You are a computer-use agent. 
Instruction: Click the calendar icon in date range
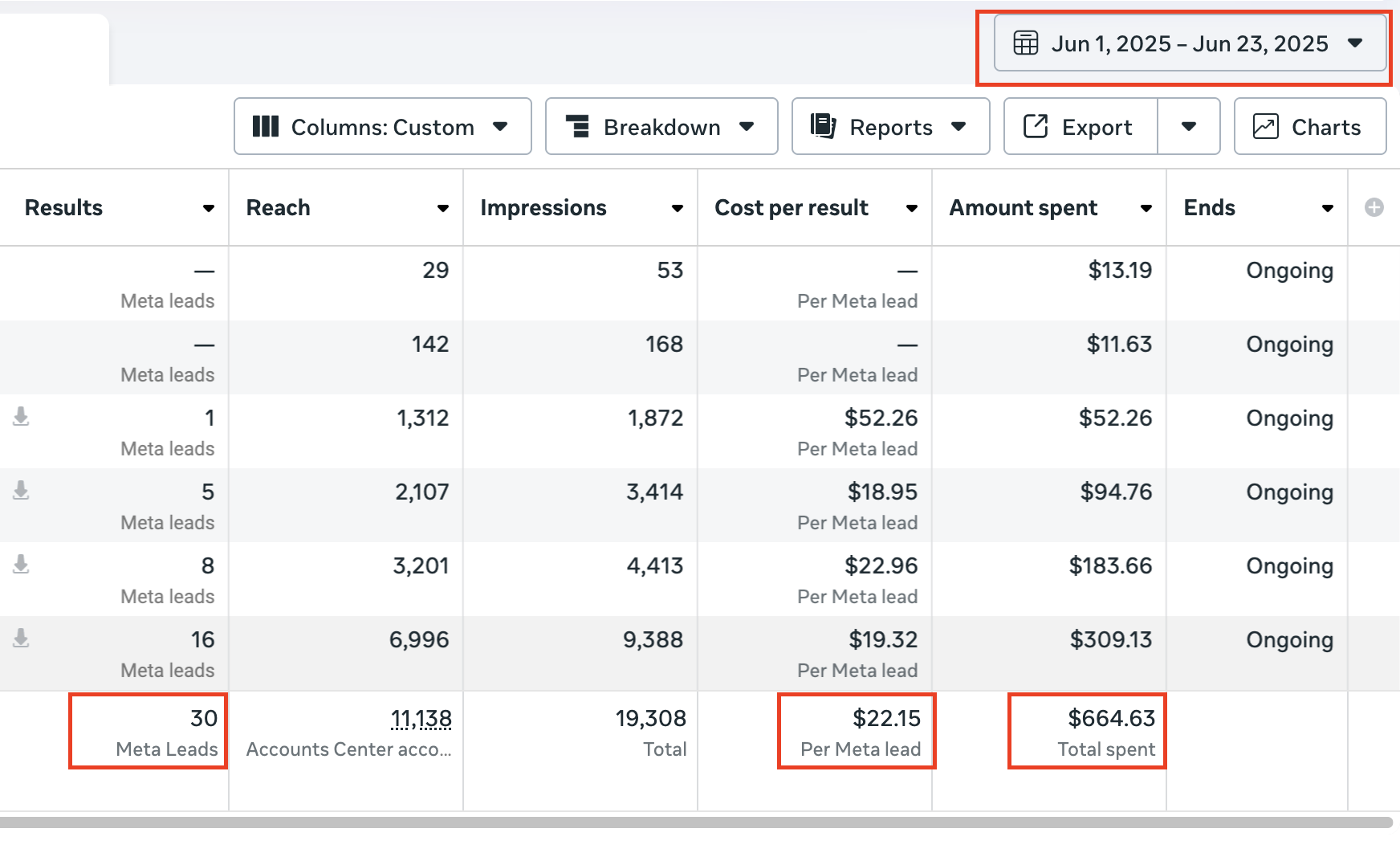click(x=1025, y=43)
